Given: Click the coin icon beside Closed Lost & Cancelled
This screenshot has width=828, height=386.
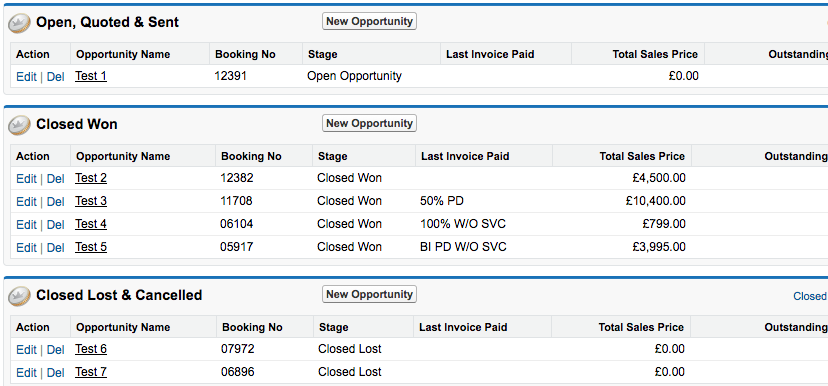Looking at the screenshot, I should coord(20,295).
